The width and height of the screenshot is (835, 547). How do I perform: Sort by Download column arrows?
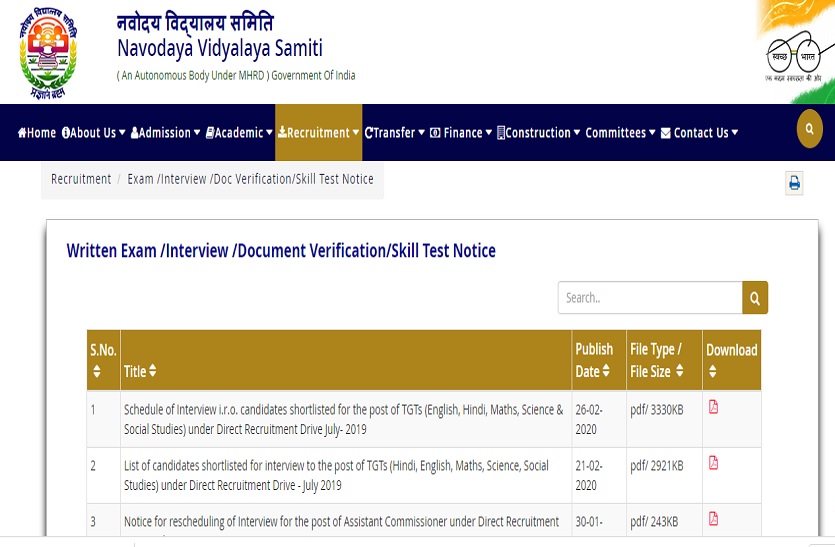coord(713,371)
